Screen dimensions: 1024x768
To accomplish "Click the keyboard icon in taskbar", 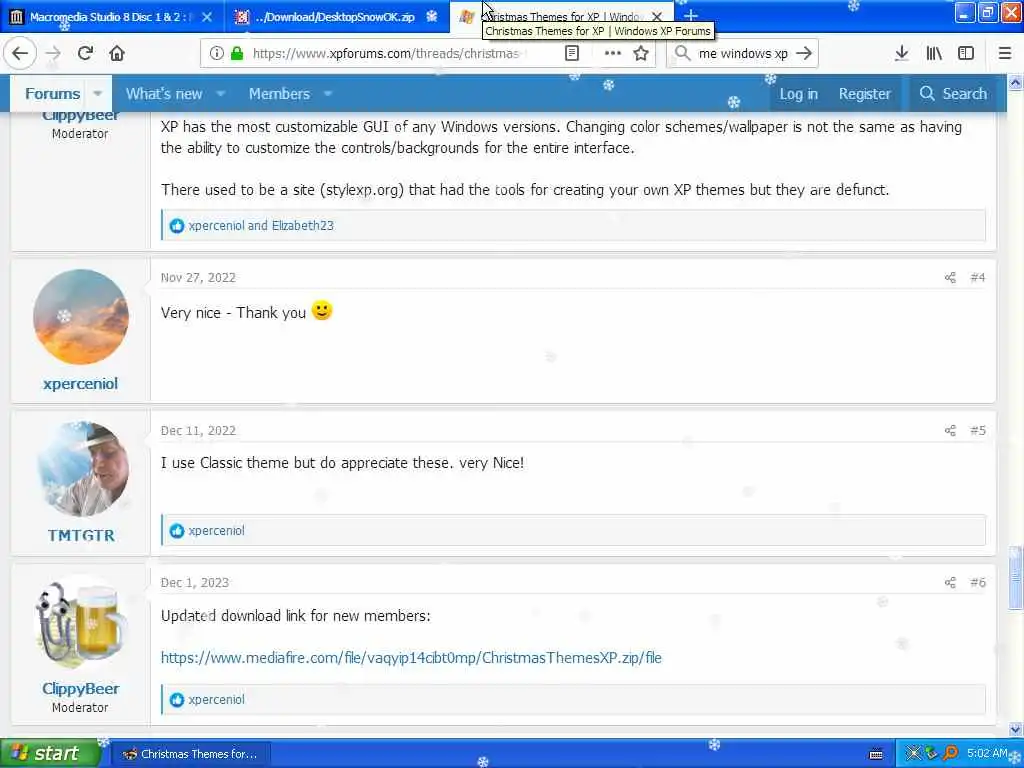I will [876, 754].
